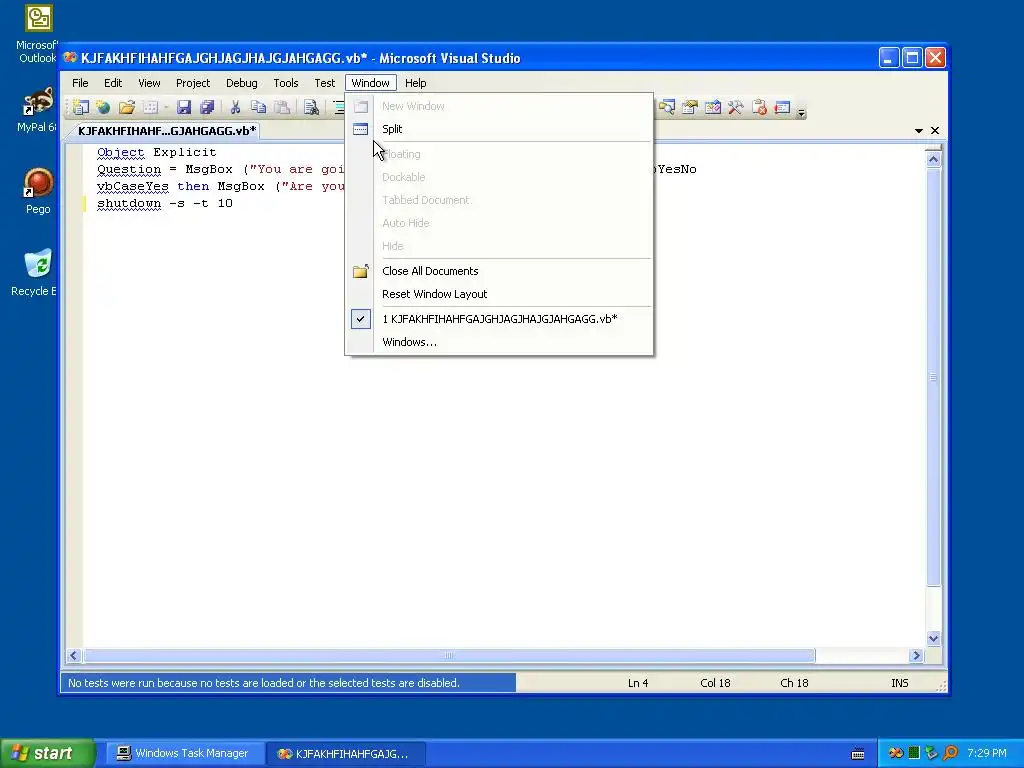Click the Add New Item toolbar icon

[150, 107]
